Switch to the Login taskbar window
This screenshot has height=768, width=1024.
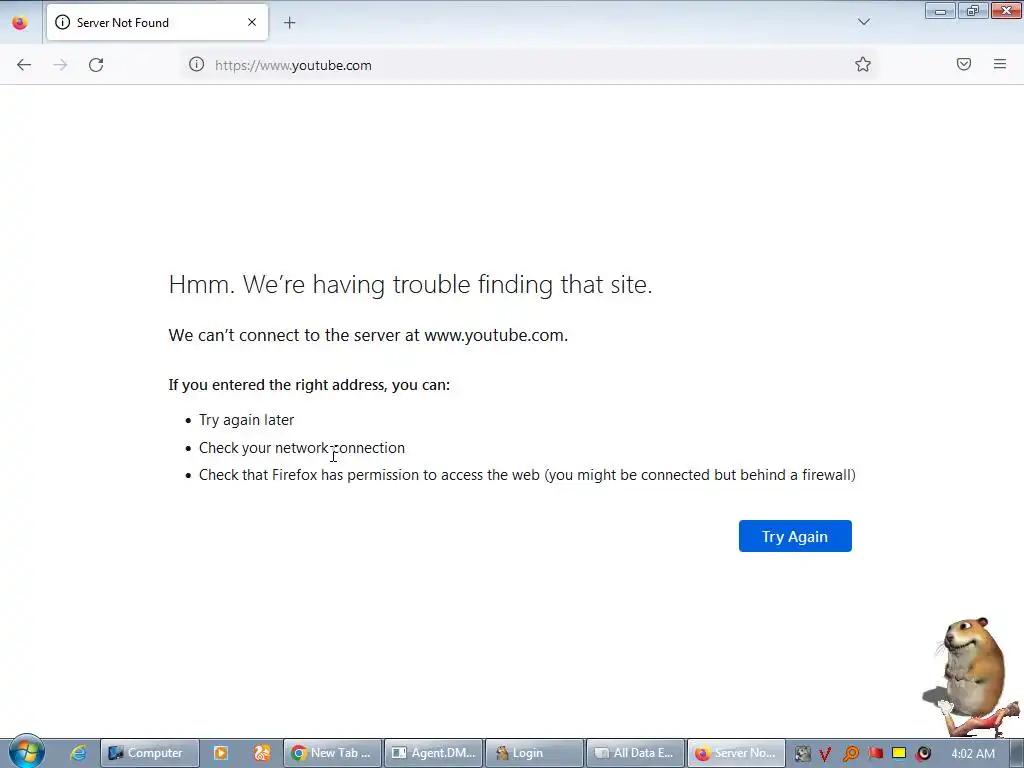pos(534,753)
